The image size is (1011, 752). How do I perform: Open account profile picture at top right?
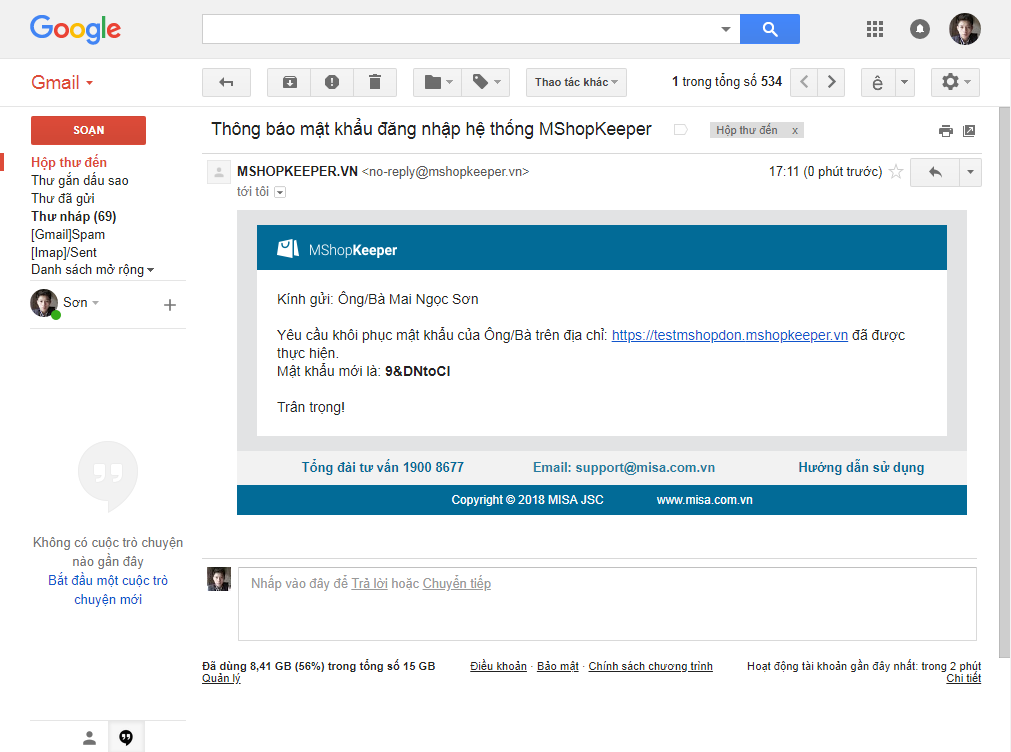pos(965,29)
